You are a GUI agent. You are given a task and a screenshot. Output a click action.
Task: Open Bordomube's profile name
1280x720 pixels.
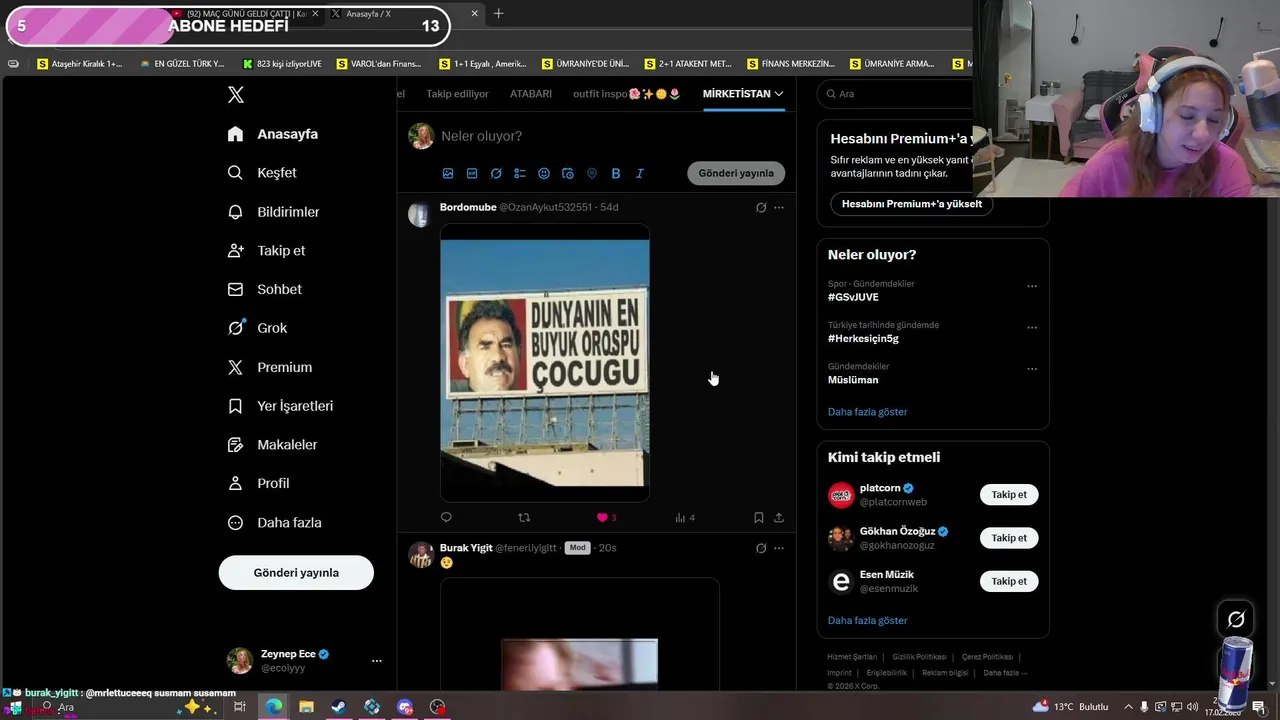pos(468,208)
